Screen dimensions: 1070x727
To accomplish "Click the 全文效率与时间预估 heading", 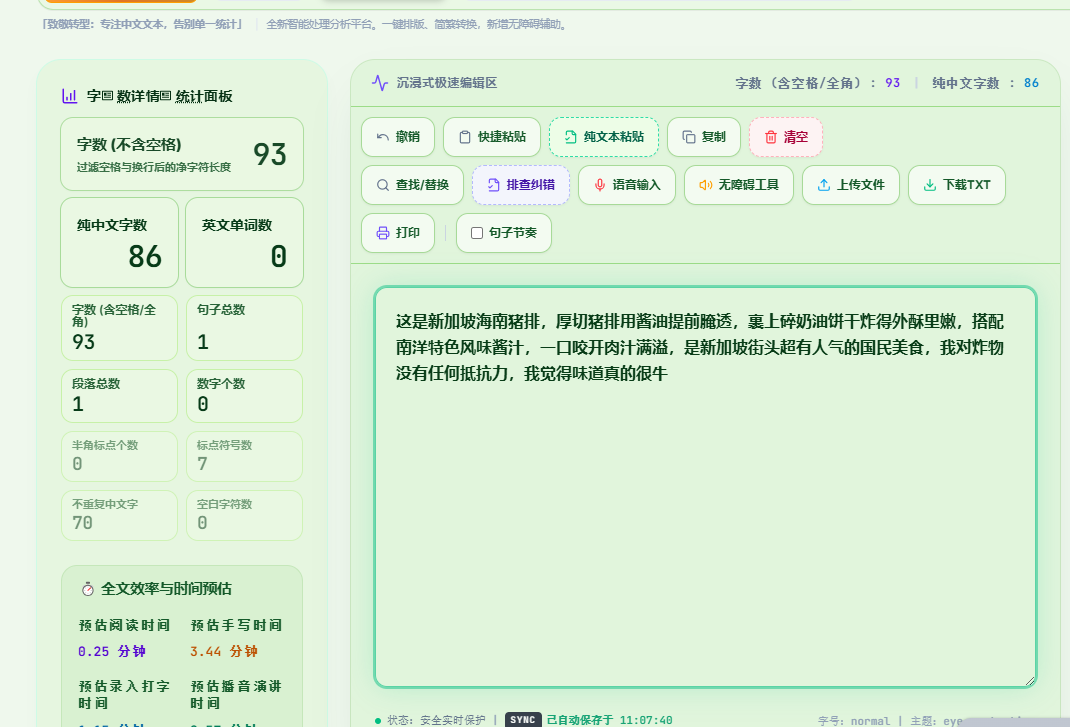I will (167, 589).
